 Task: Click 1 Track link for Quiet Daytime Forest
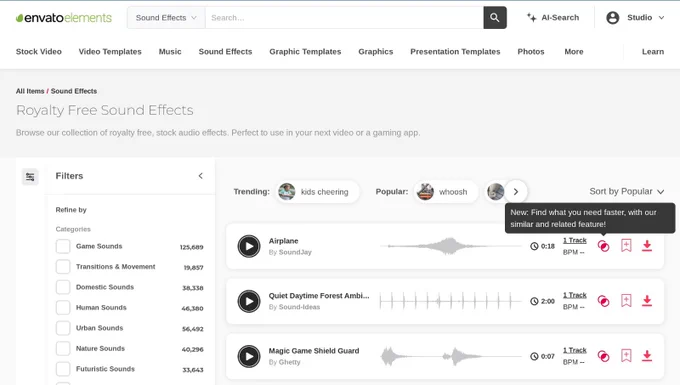pyautogui.click(x=575, y=295)
